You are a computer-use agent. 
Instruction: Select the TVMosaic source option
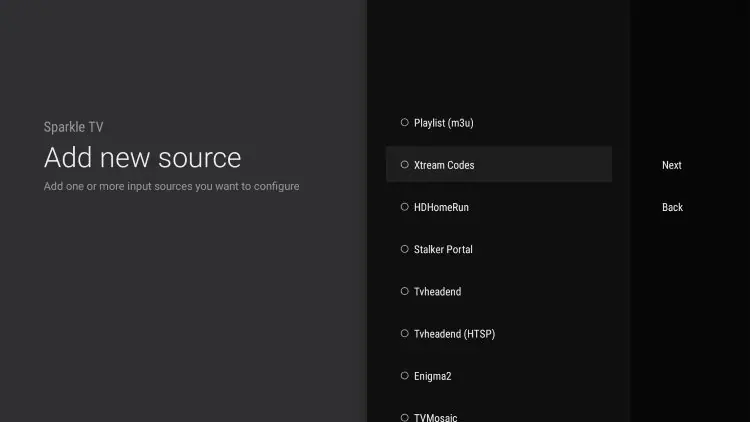[x=499, y=414]
